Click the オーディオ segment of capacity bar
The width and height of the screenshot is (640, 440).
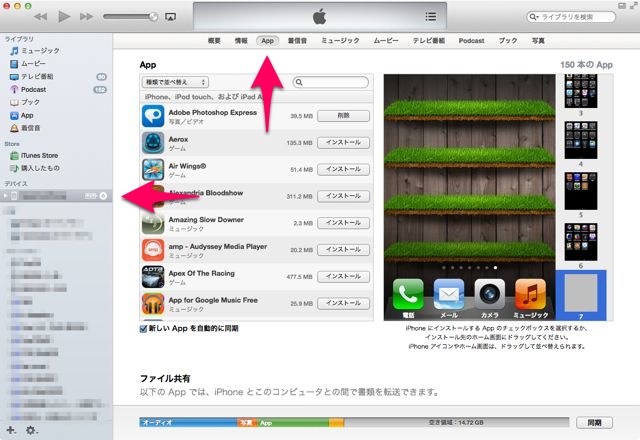(x=189, y=423)
